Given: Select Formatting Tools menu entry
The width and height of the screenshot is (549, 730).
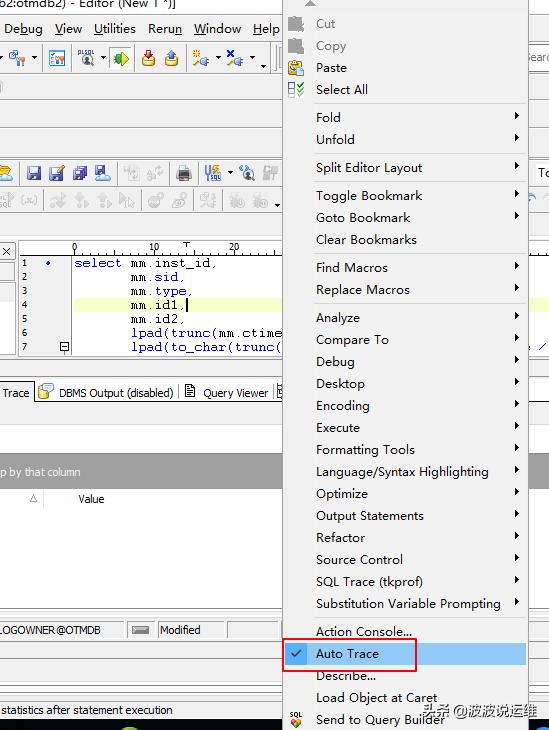Looking at the screenshot, I should [405, 450].
